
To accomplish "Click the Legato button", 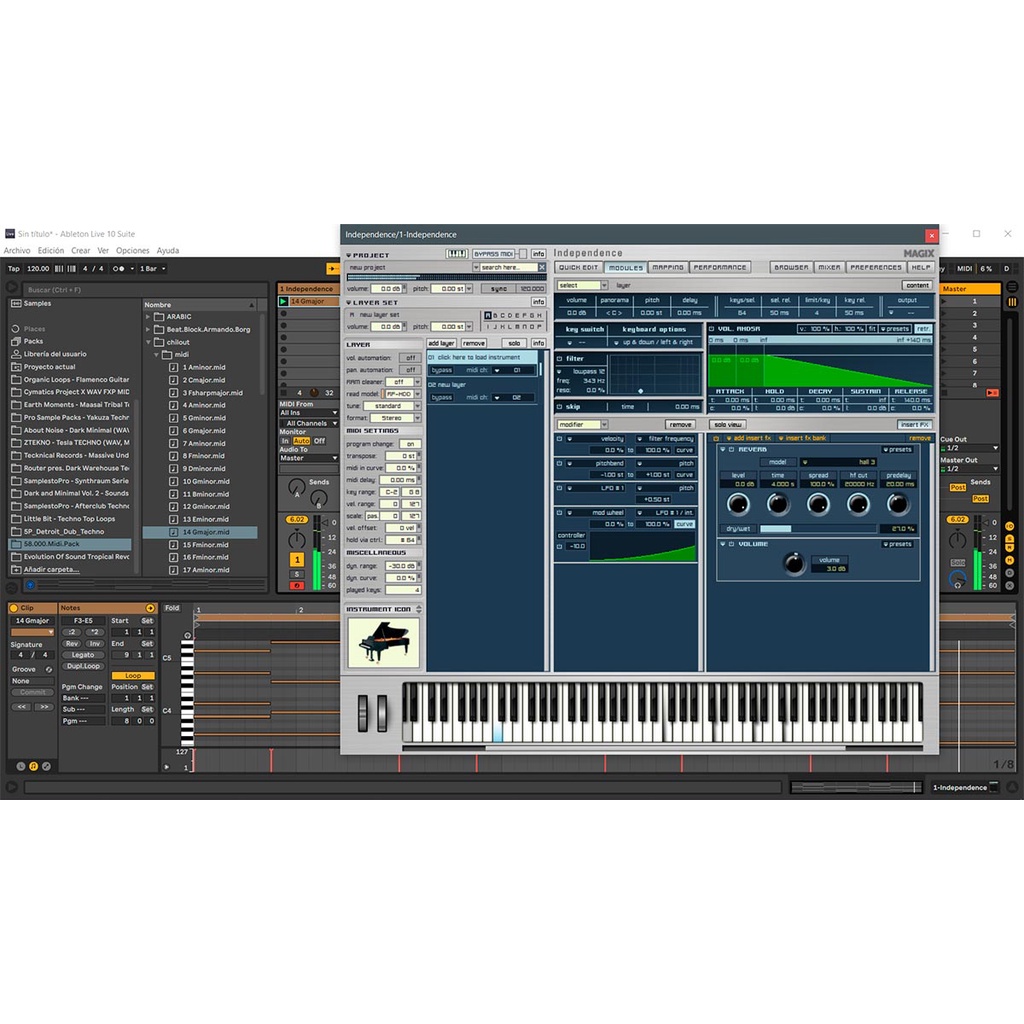I will pyautogui.click(x=83, y=655).
